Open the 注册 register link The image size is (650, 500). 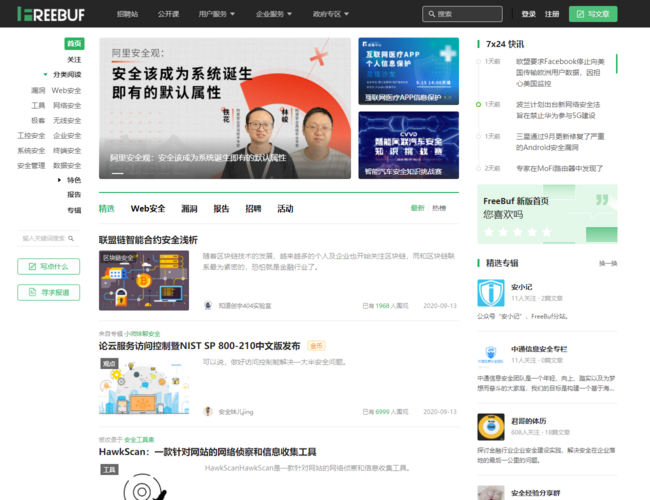(552, 14)
